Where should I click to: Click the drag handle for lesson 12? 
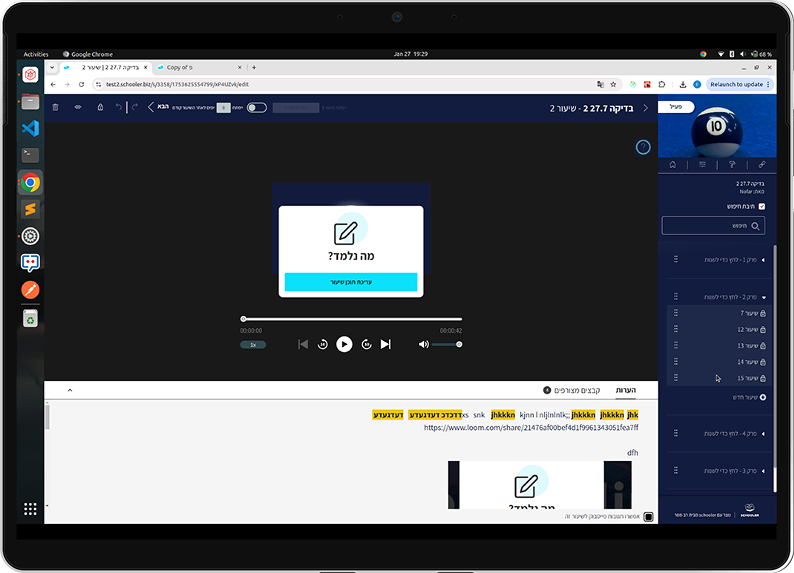point(676,329)
